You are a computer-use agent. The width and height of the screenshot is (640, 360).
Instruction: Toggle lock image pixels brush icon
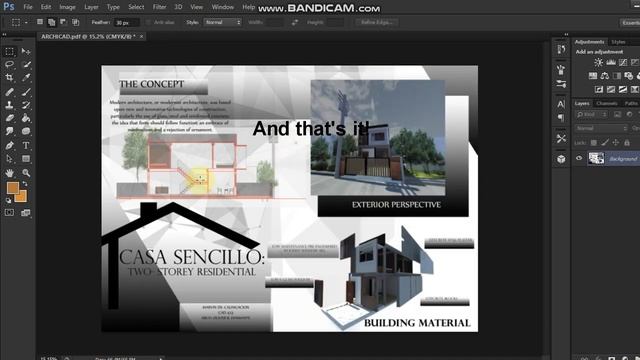(604, 142)
